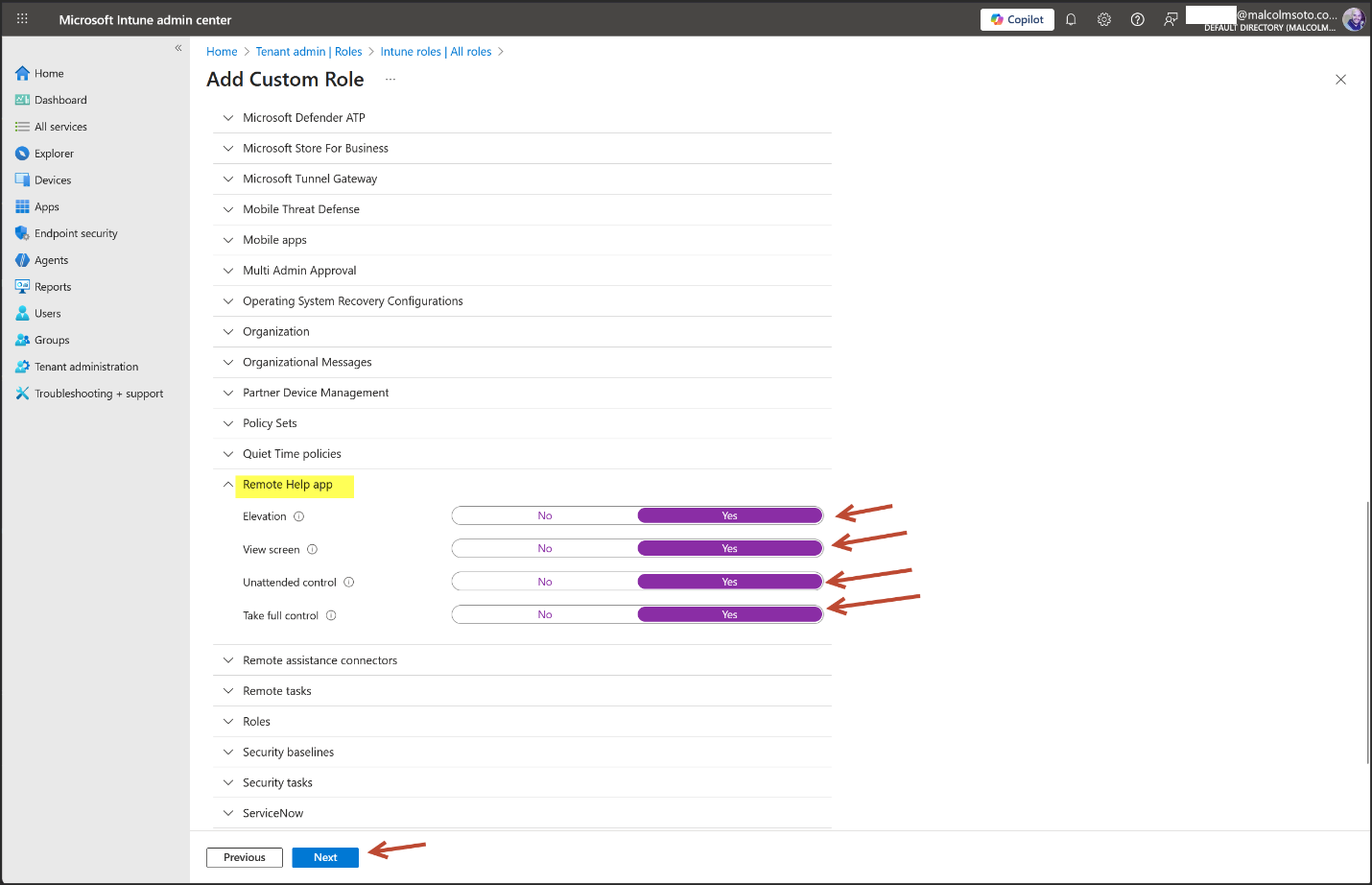
Task: Click the vertical scrollbar on right
Action: click(x=1367, y=632)
